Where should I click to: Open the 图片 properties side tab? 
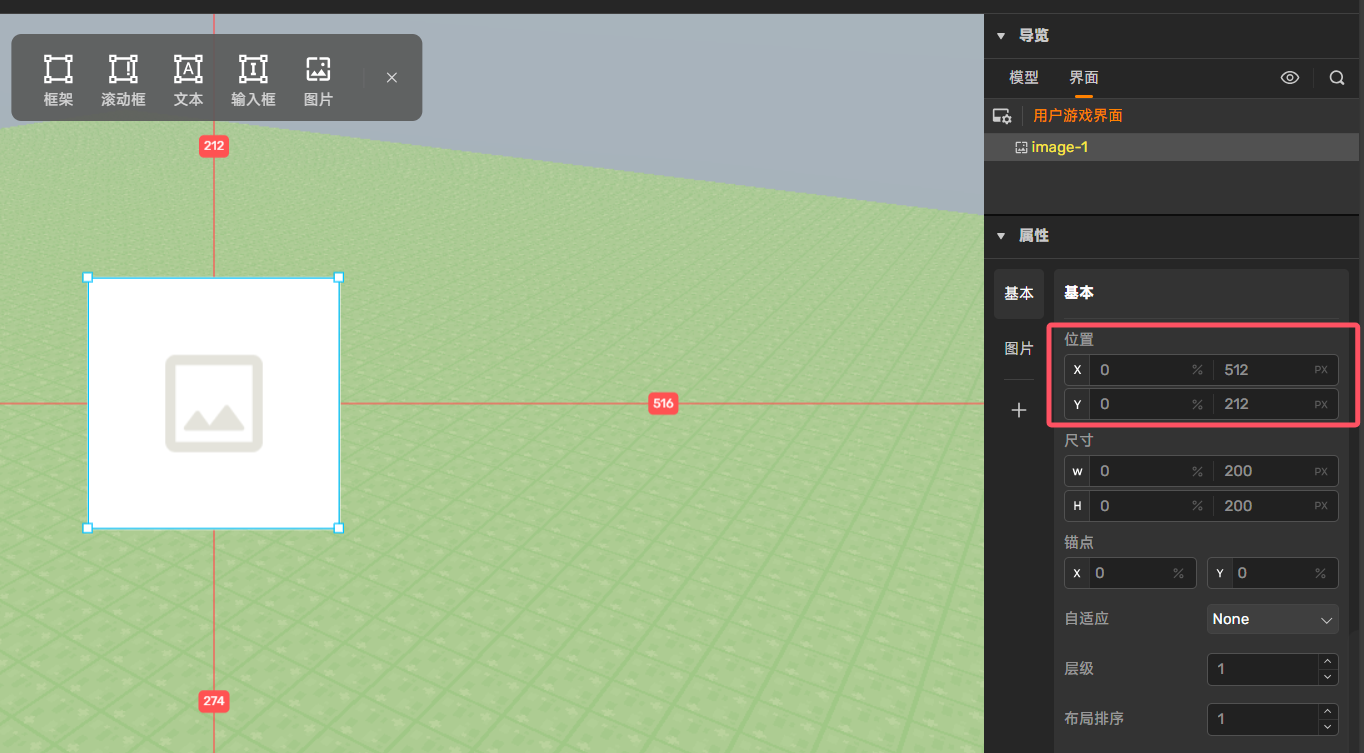(x=1019, y=348)
